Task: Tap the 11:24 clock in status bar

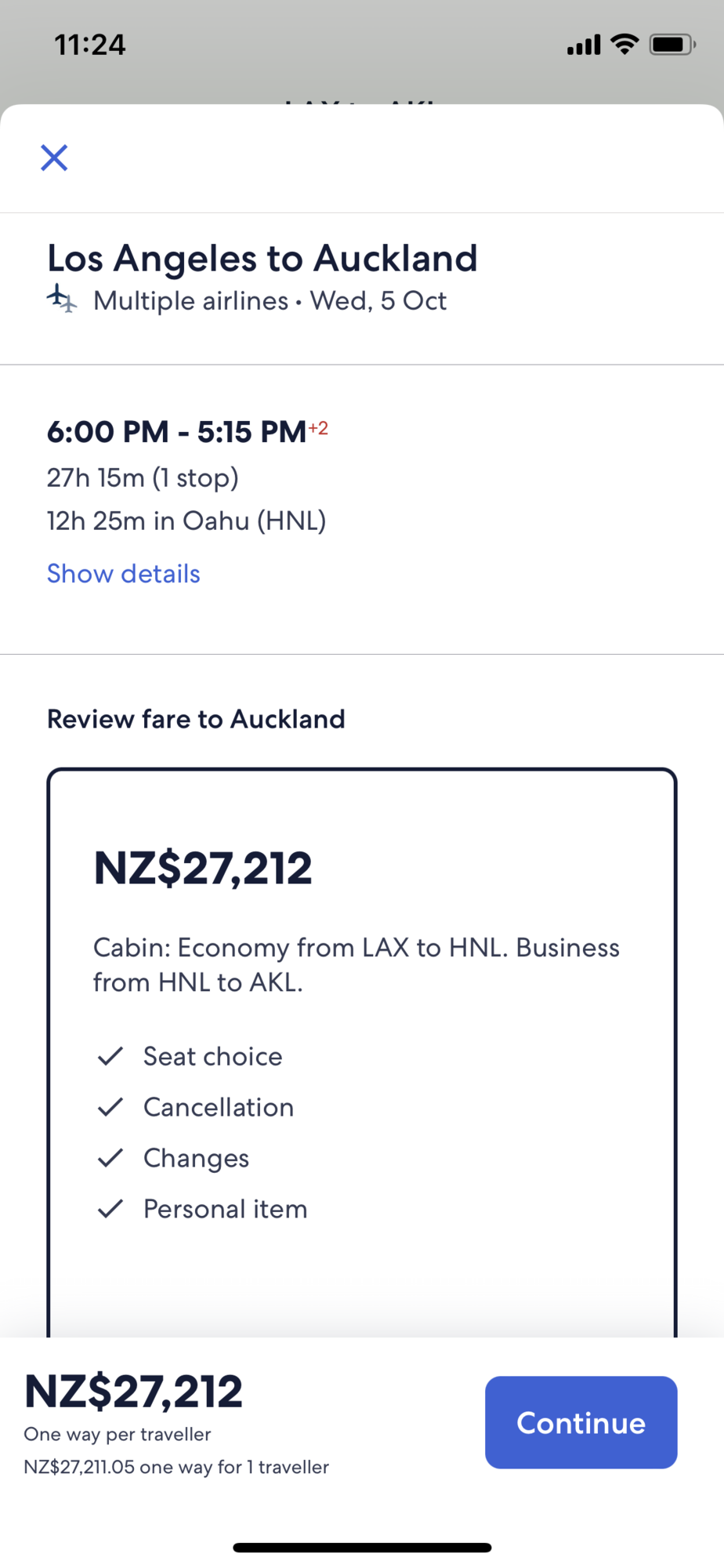Action: coord(90,45)
